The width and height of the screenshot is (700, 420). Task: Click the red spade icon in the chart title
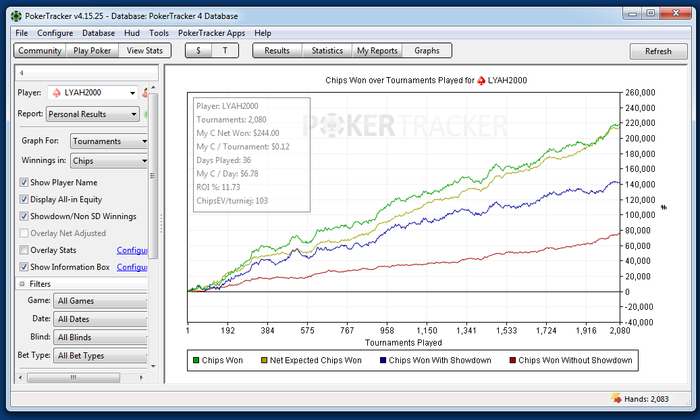coord(481,81)
